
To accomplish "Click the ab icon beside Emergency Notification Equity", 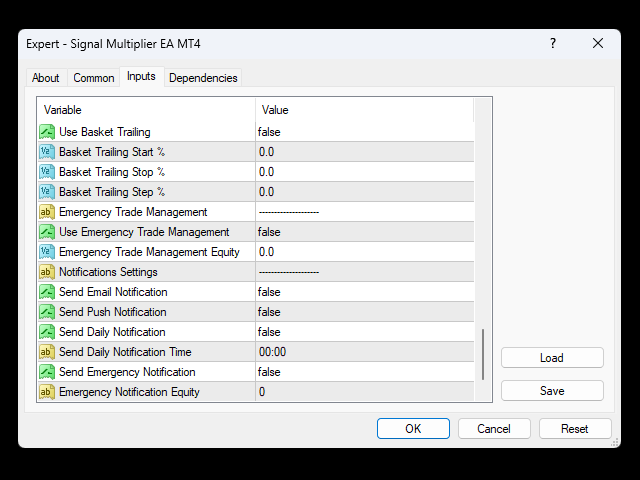I will point(47,392).
